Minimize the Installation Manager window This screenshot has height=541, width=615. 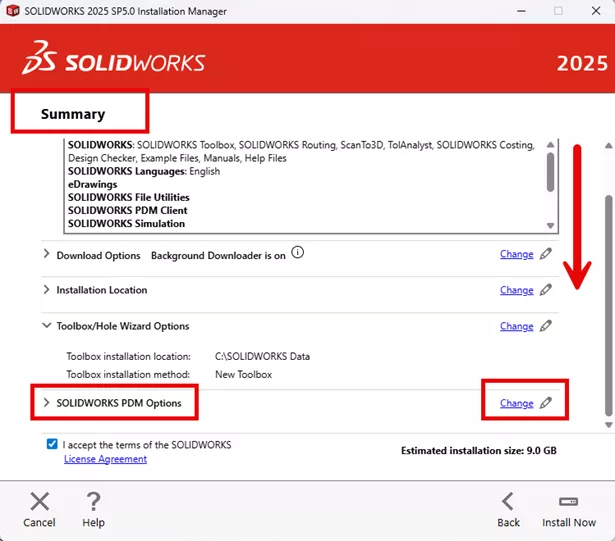[521, 11]
